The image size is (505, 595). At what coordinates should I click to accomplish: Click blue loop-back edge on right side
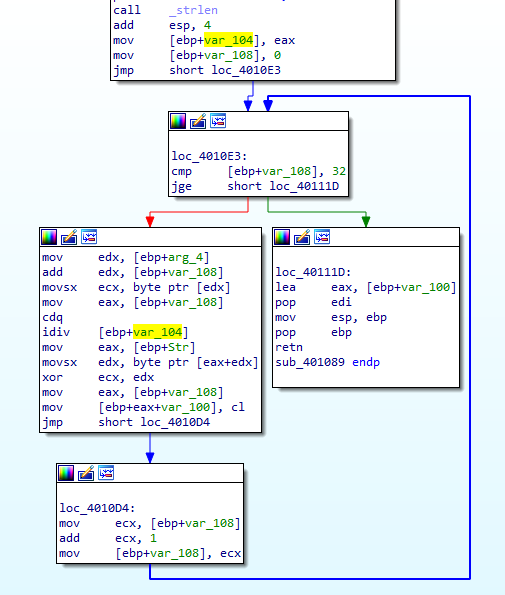[x=470, y=338]
